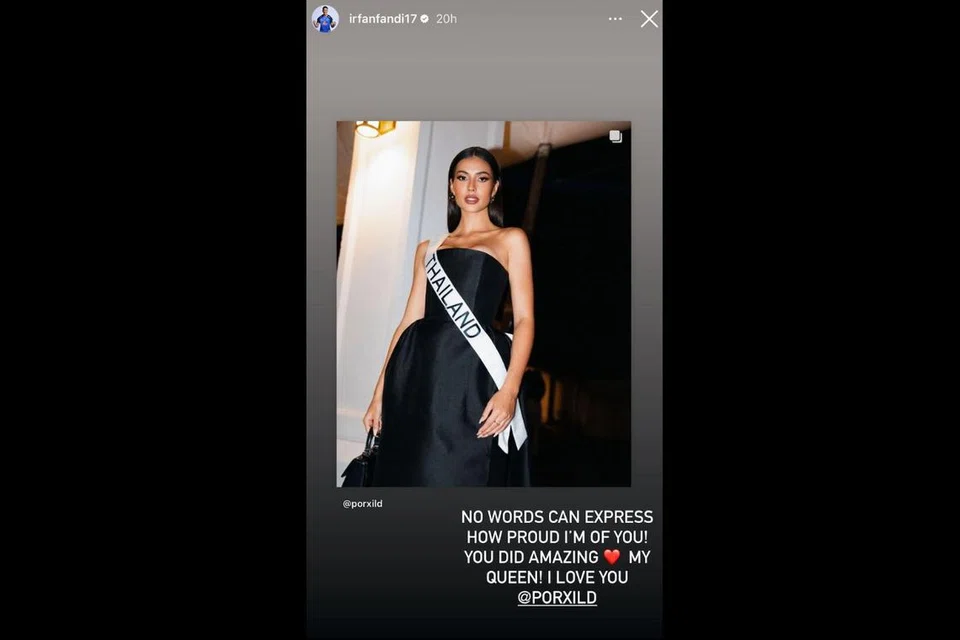Close the story with the X icon
The height and width of the screenshot is (640, 960).
click(649, 19)
